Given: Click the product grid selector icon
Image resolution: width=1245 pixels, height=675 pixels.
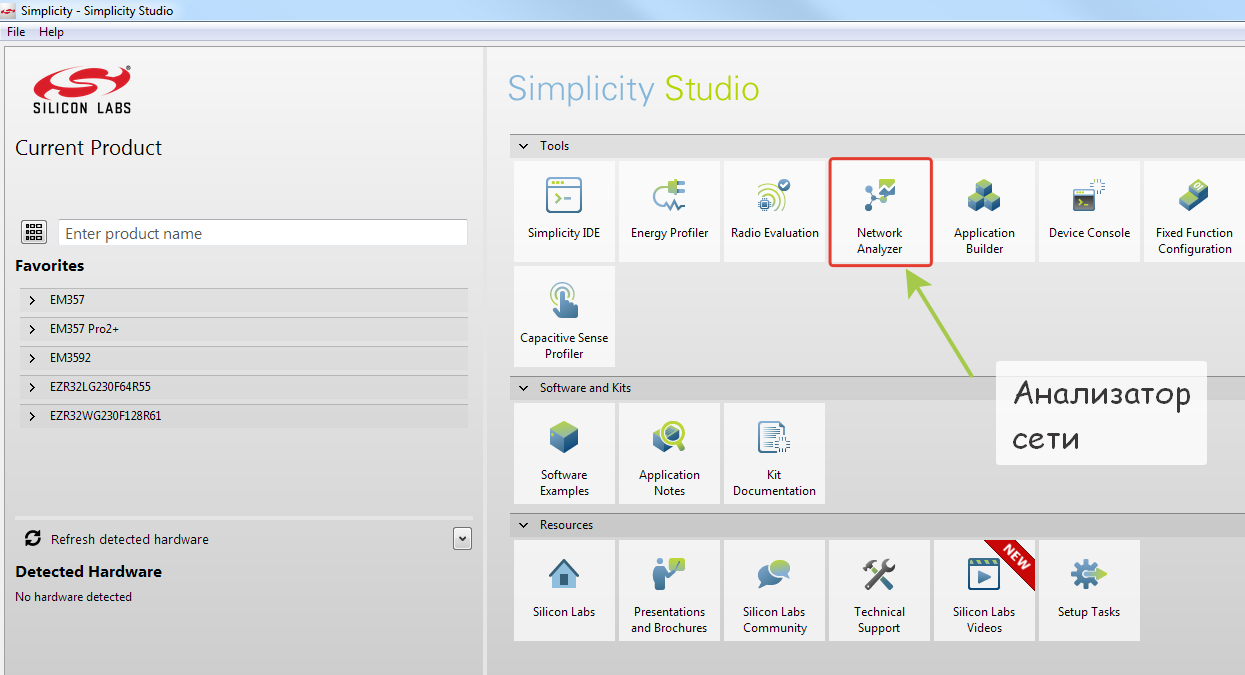Looking at the screenshot, I should click(34, 233).
